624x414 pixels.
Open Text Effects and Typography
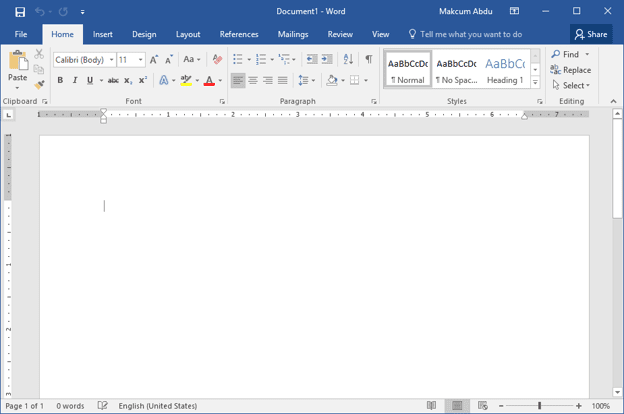click(164, 80)
